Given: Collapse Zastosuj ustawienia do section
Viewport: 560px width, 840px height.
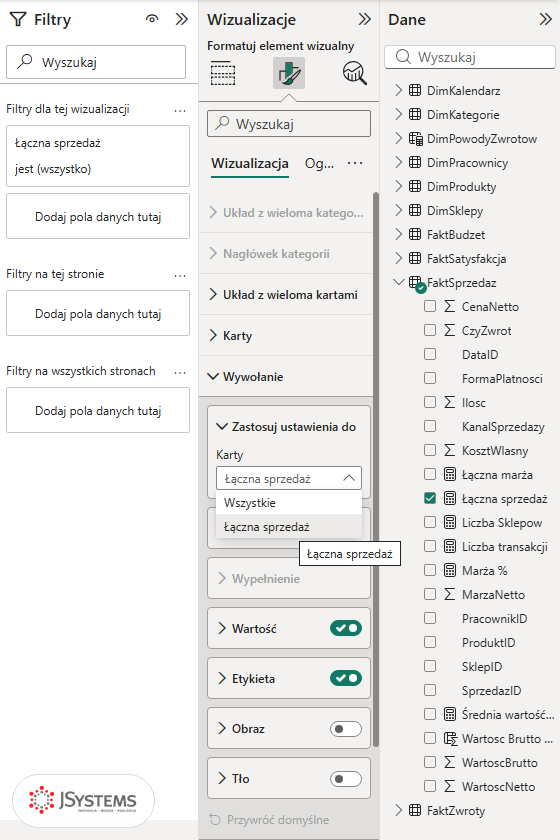Looking at the screenshot, I should (288, 427).
